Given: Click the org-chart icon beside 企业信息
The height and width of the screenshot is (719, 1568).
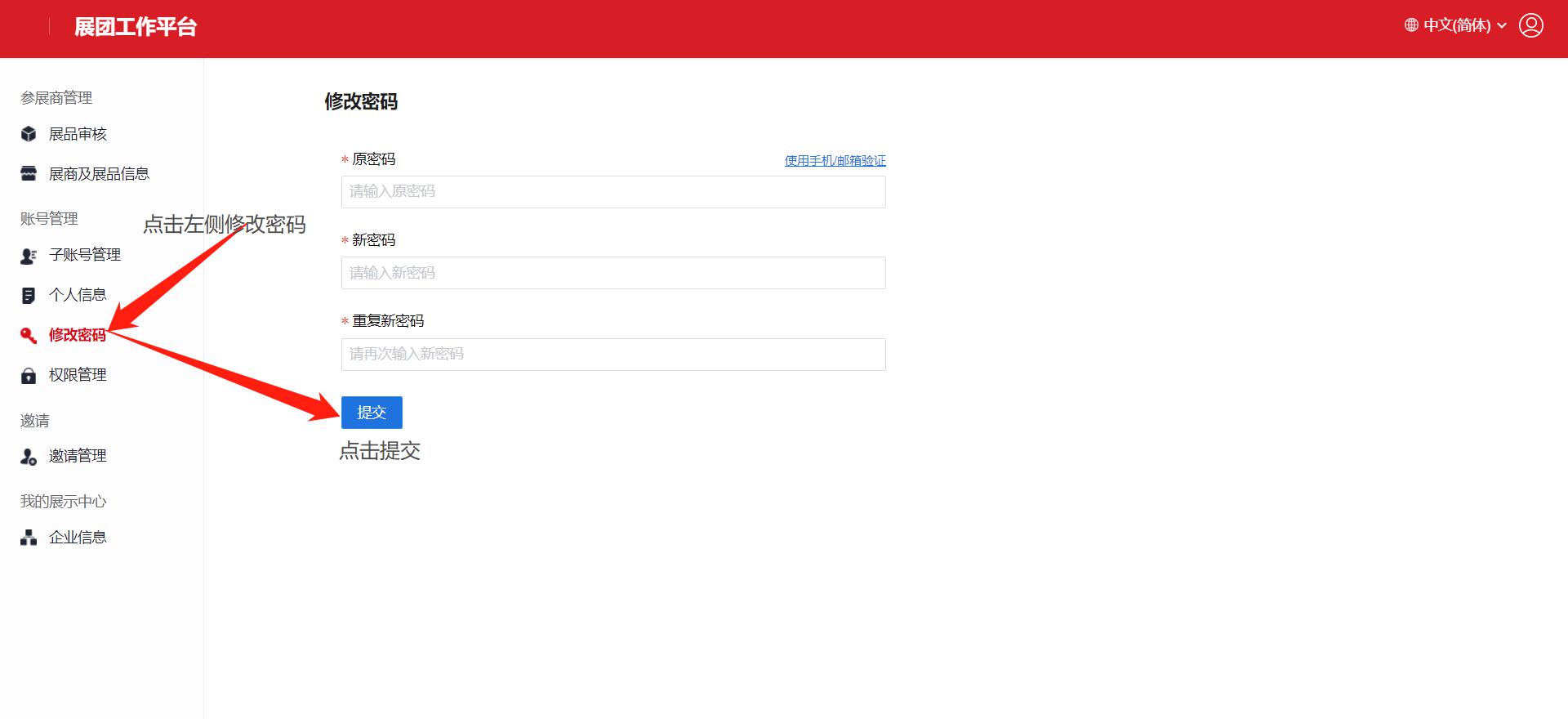Looking at the screenshot, I should tap(29, 538).
